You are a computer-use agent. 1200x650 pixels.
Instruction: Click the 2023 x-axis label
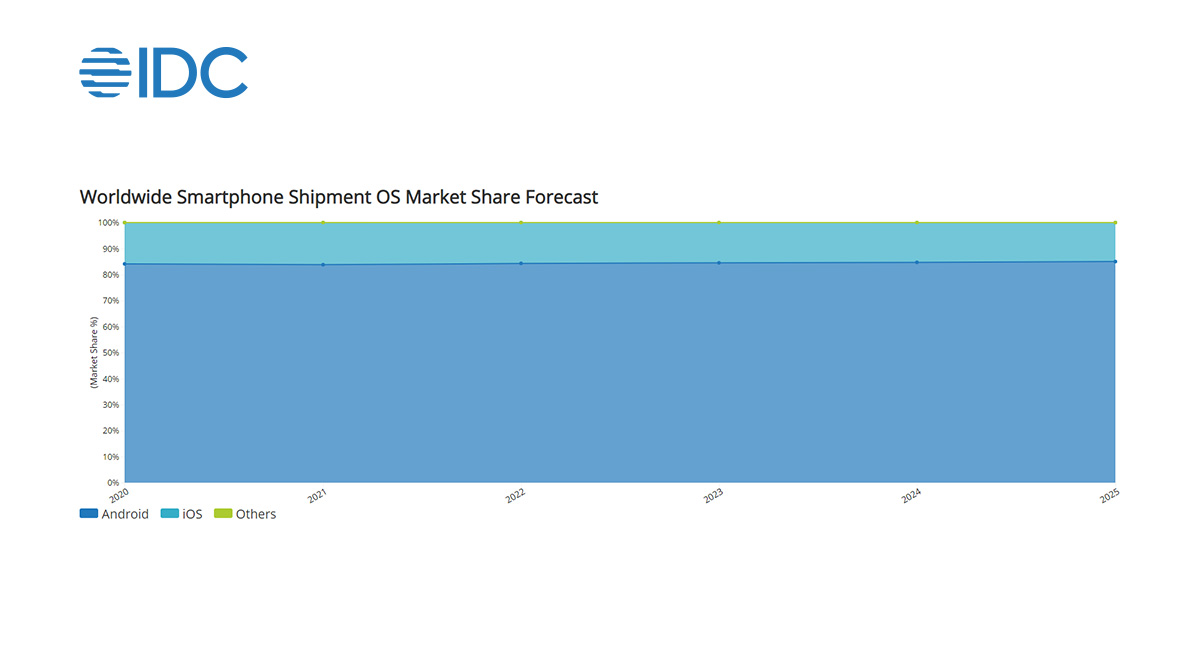click(713, 495)
